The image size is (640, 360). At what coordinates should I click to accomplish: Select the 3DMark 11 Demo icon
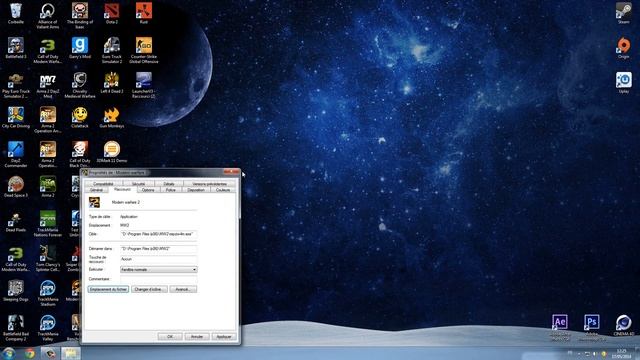click(111, 152)
